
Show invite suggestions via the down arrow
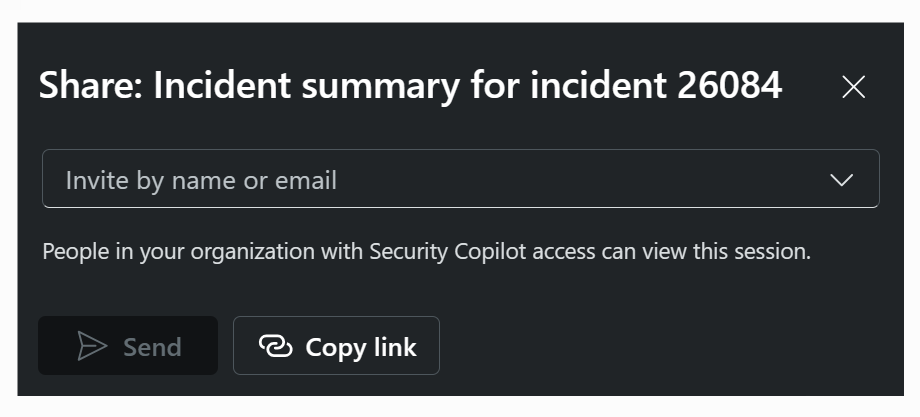842,179
